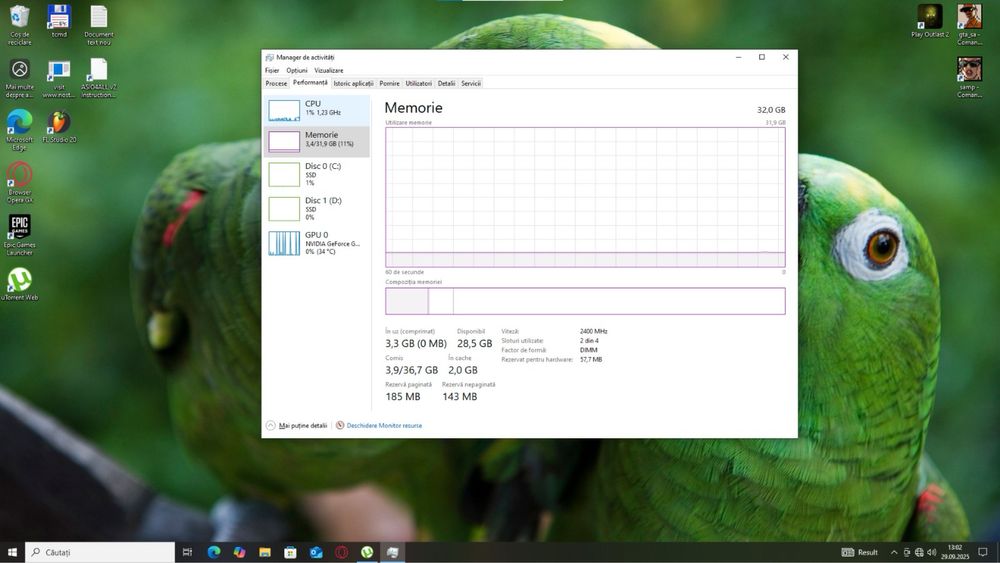Open the Recycle Bin desktop icon
The height and width of the screenshot is (563, 1000).
[20, 26]
